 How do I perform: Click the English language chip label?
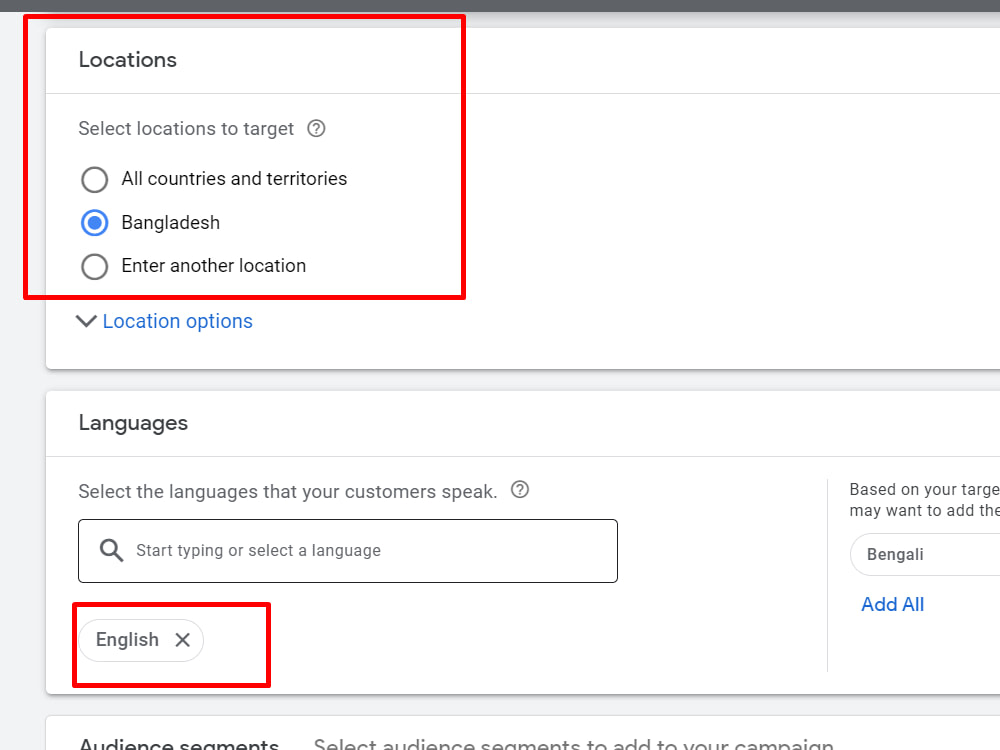[127, 640]
